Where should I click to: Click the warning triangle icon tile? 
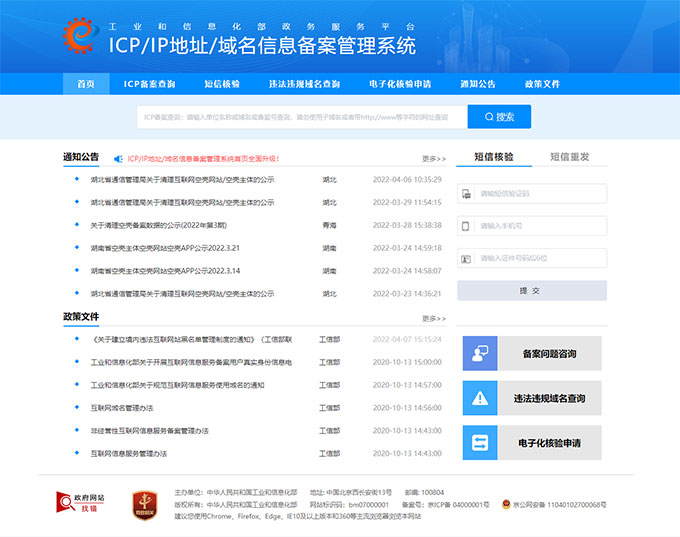480,398
